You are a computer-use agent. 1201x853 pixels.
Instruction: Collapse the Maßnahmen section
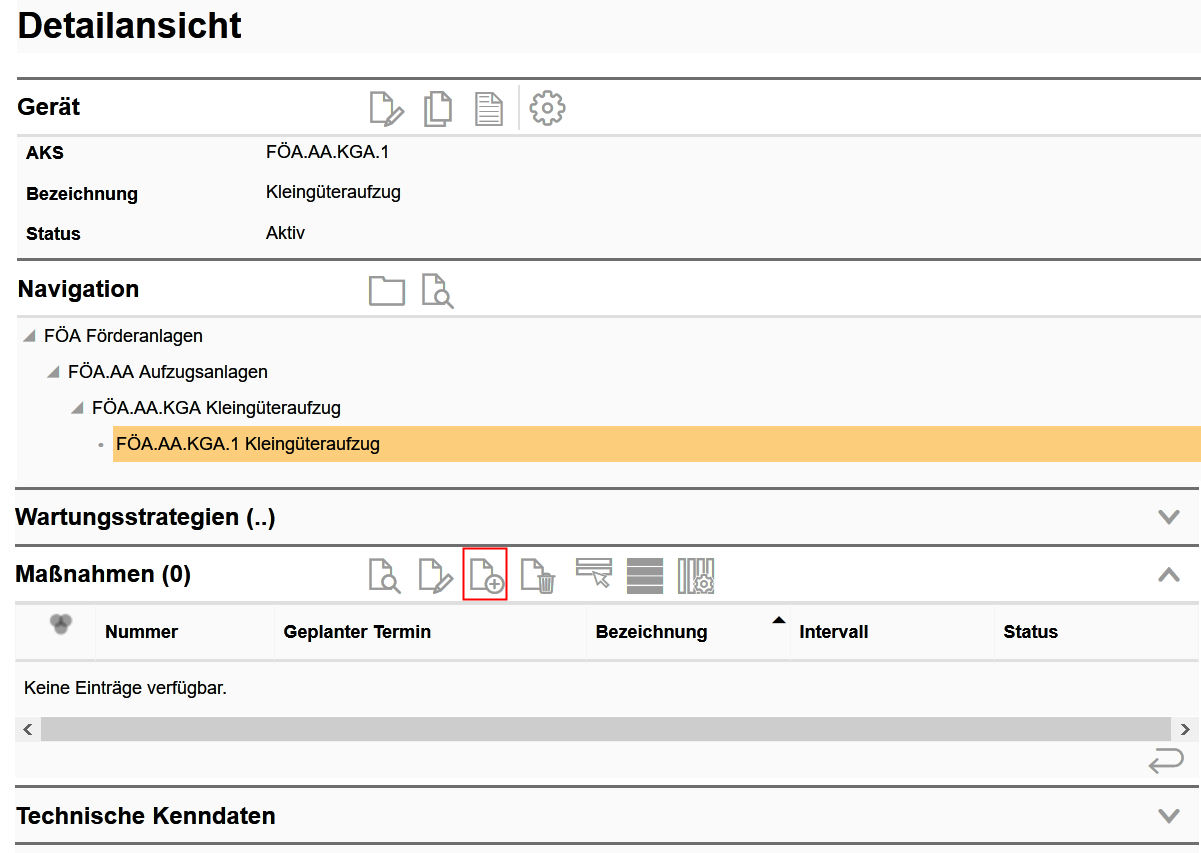[1168, 574]
